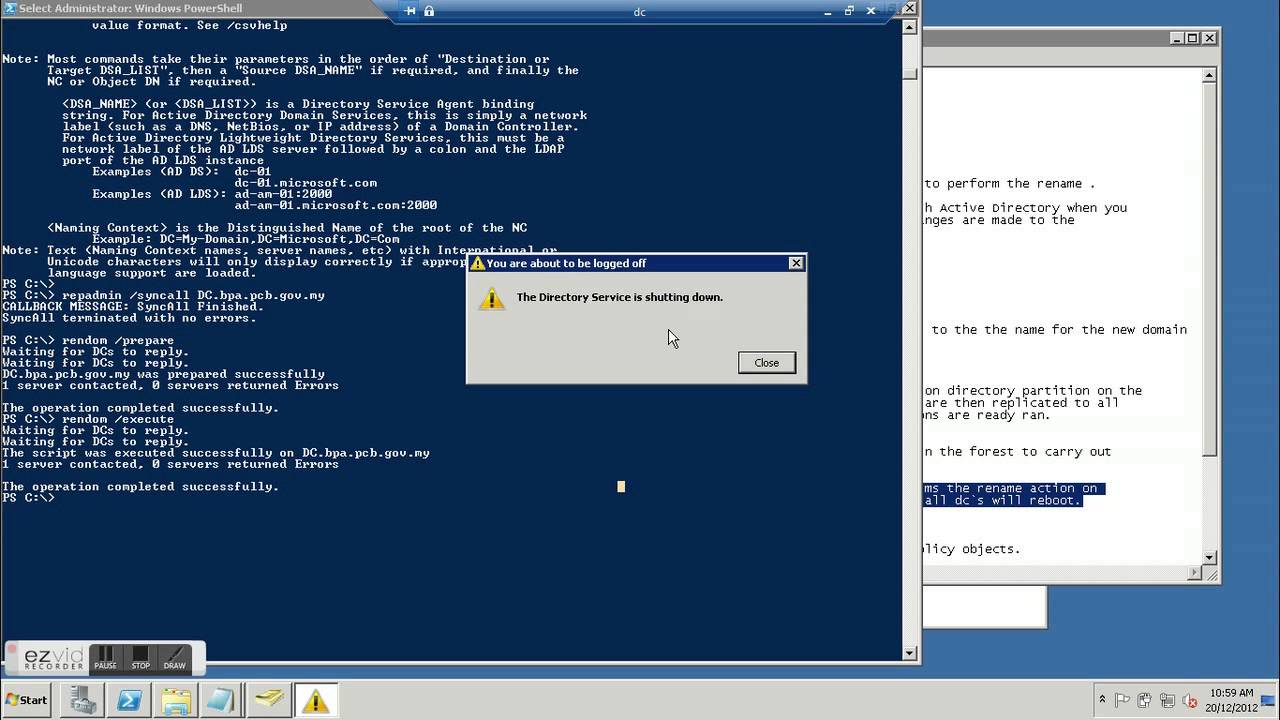Activate the ezvid Draw tool

pyautogui.click(x=174, y=658)
